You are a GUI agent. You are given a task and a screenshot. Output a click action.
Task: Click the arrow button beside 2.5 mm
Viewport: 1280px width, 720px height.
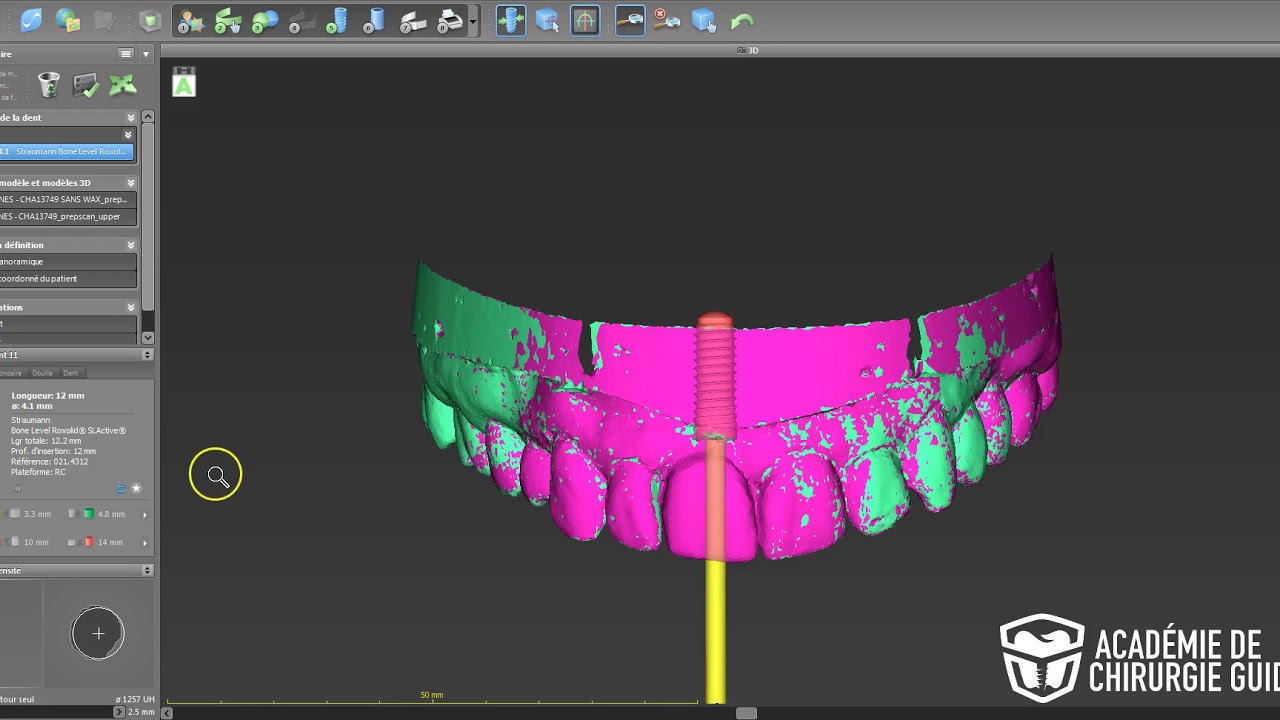tap(119, 712)
